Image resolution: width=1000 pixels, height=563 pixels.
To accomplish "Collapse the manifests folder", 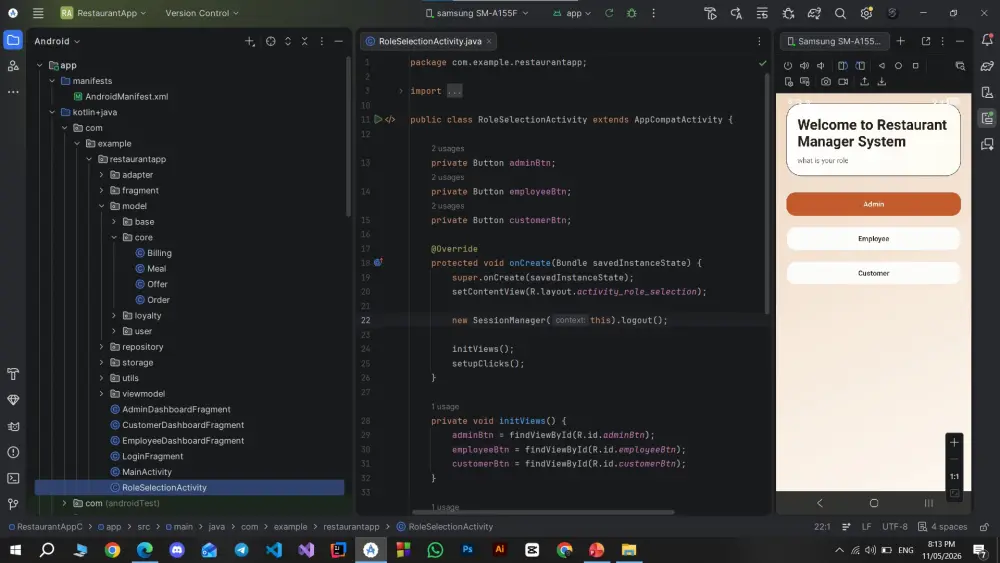I will pyautogui.click(x=52, y=81).
